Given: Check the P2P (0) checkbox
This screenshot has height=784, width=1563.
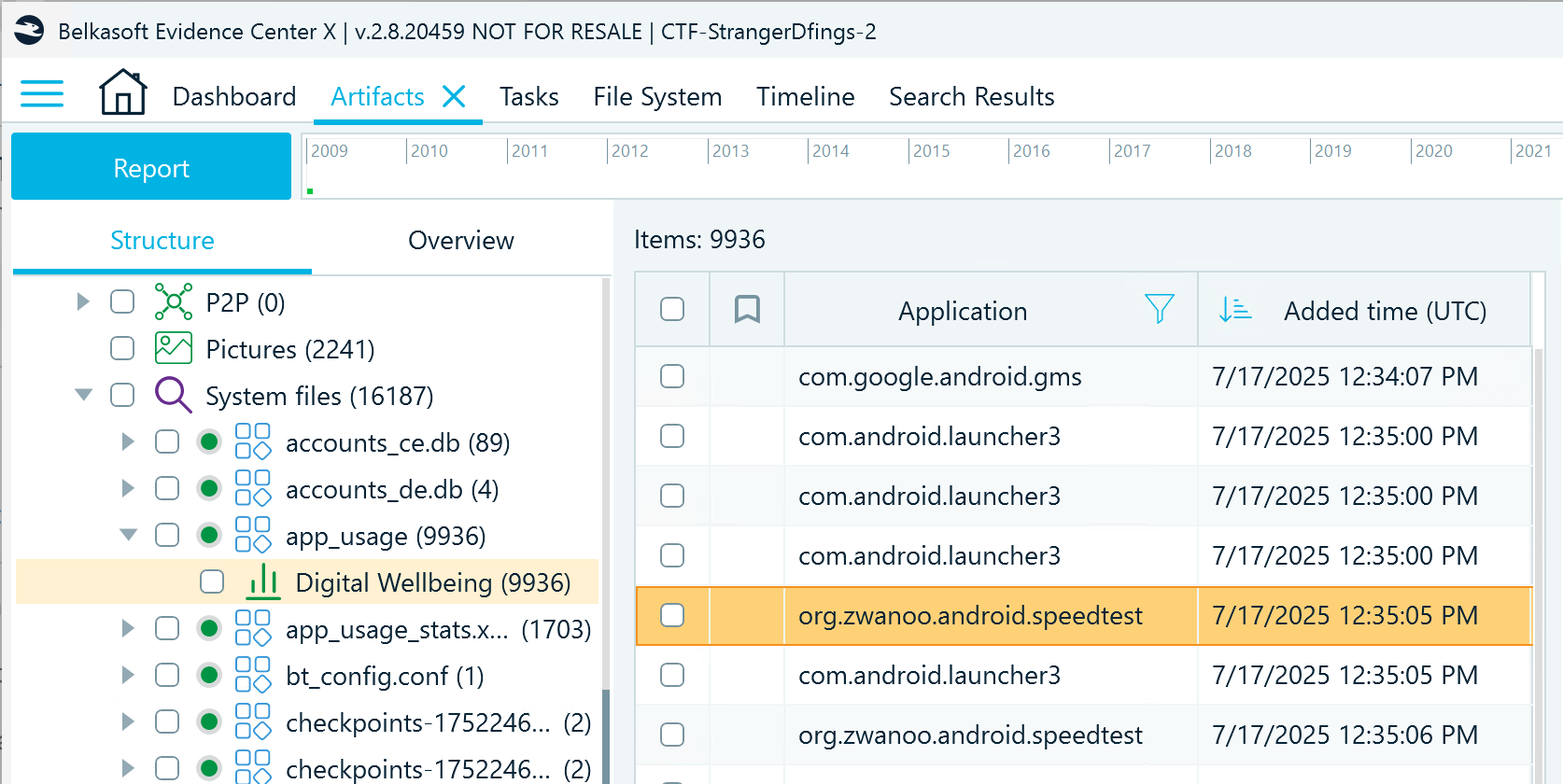Looking at the screenshot, I should tap(122, 301).
